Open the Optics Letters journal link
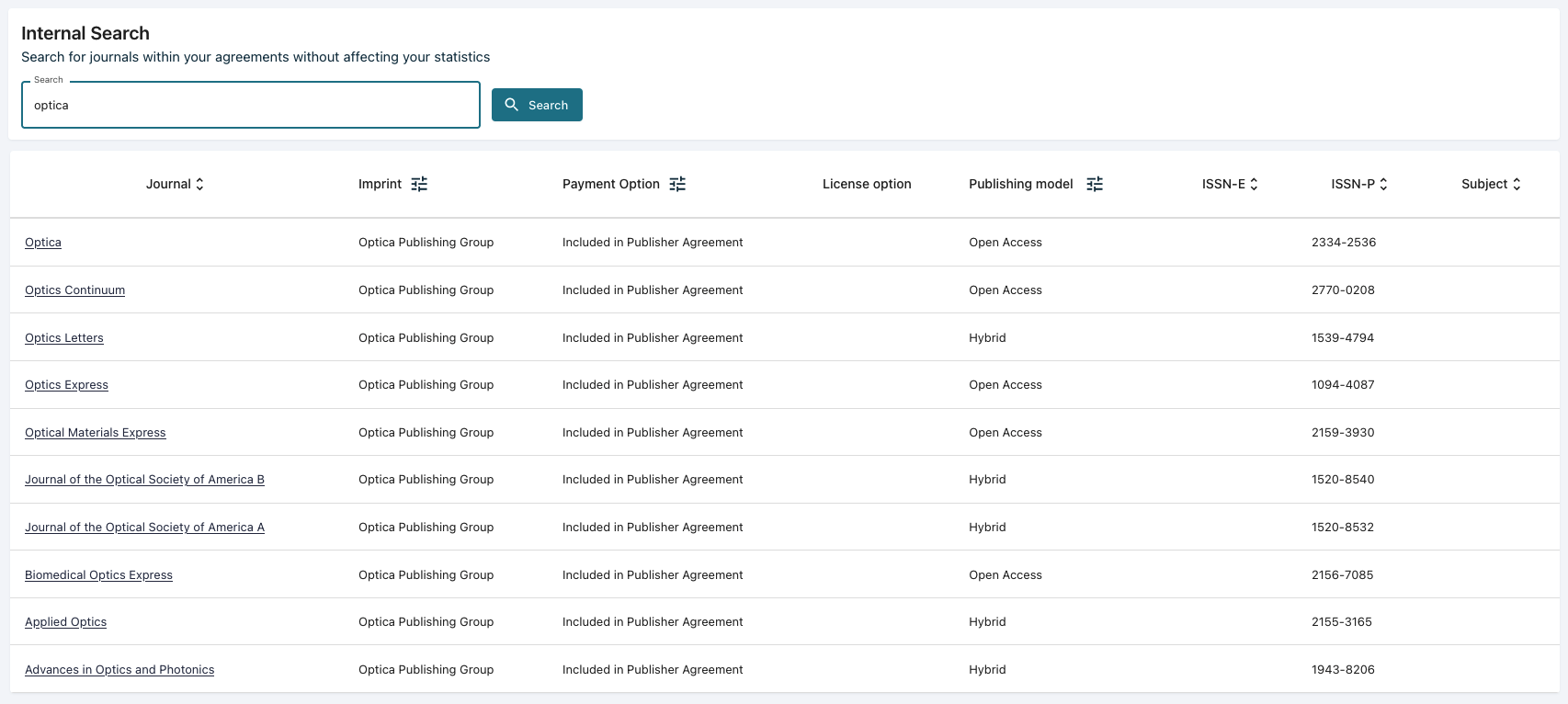This screenshot has width=1568, height=704. [x=64, y=338]
